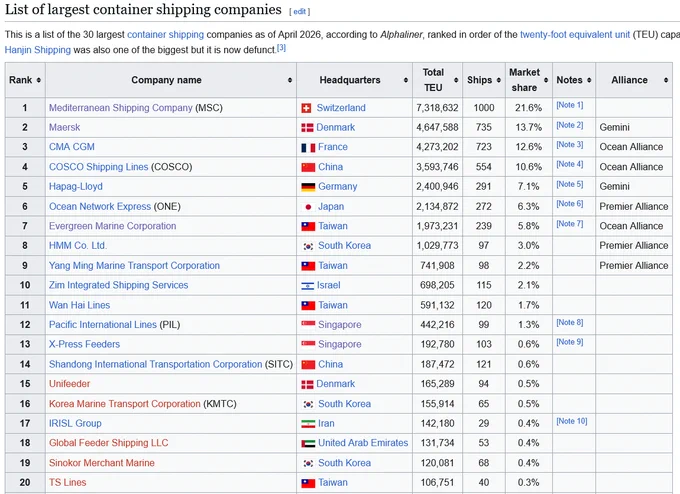Viewport: 680px width, 494px height.
Task: Open Pacific International Lines link
Action: pyautogui.click(x=103, y=324)
